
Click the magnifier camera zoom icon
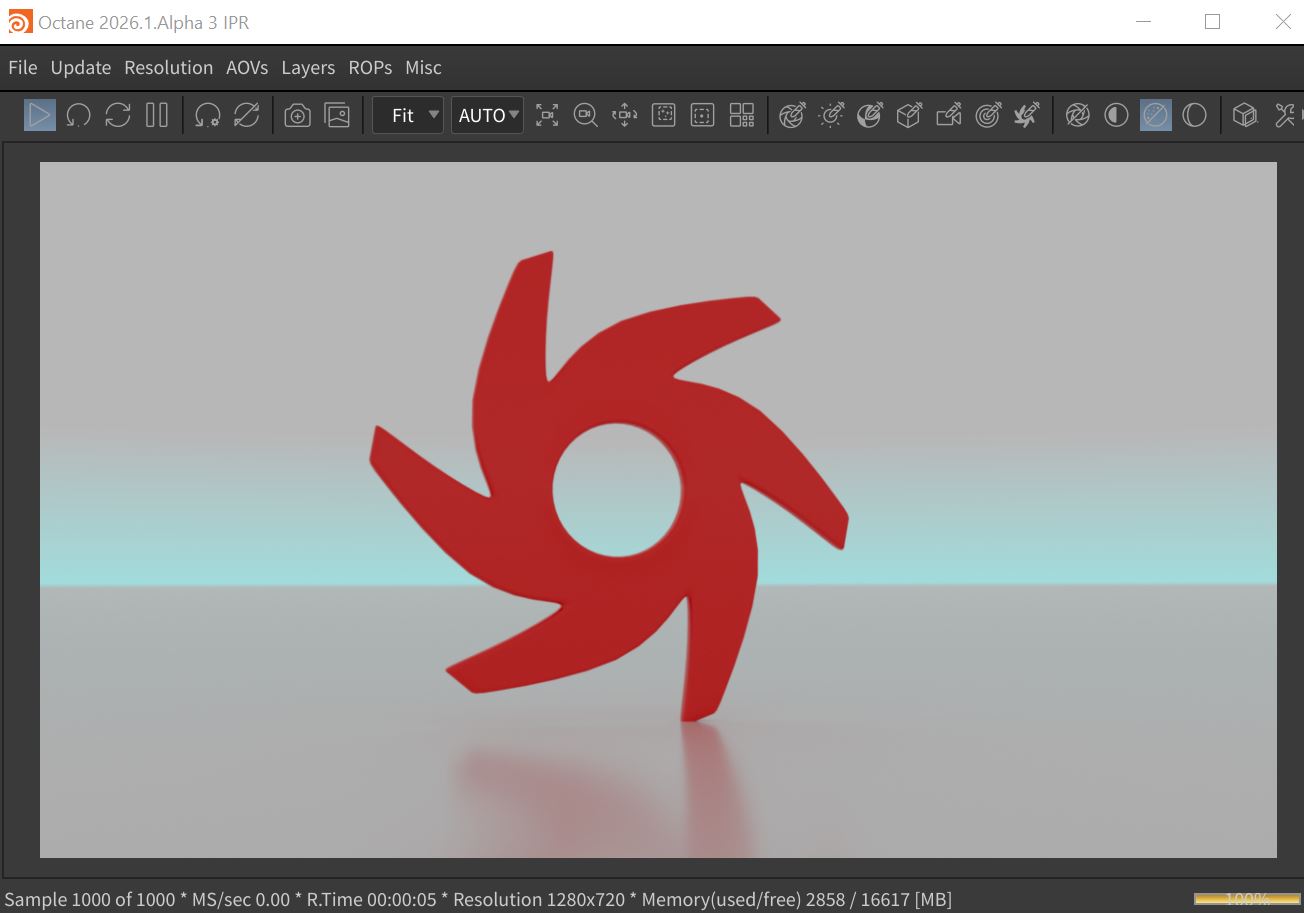[x=585, y=116]
